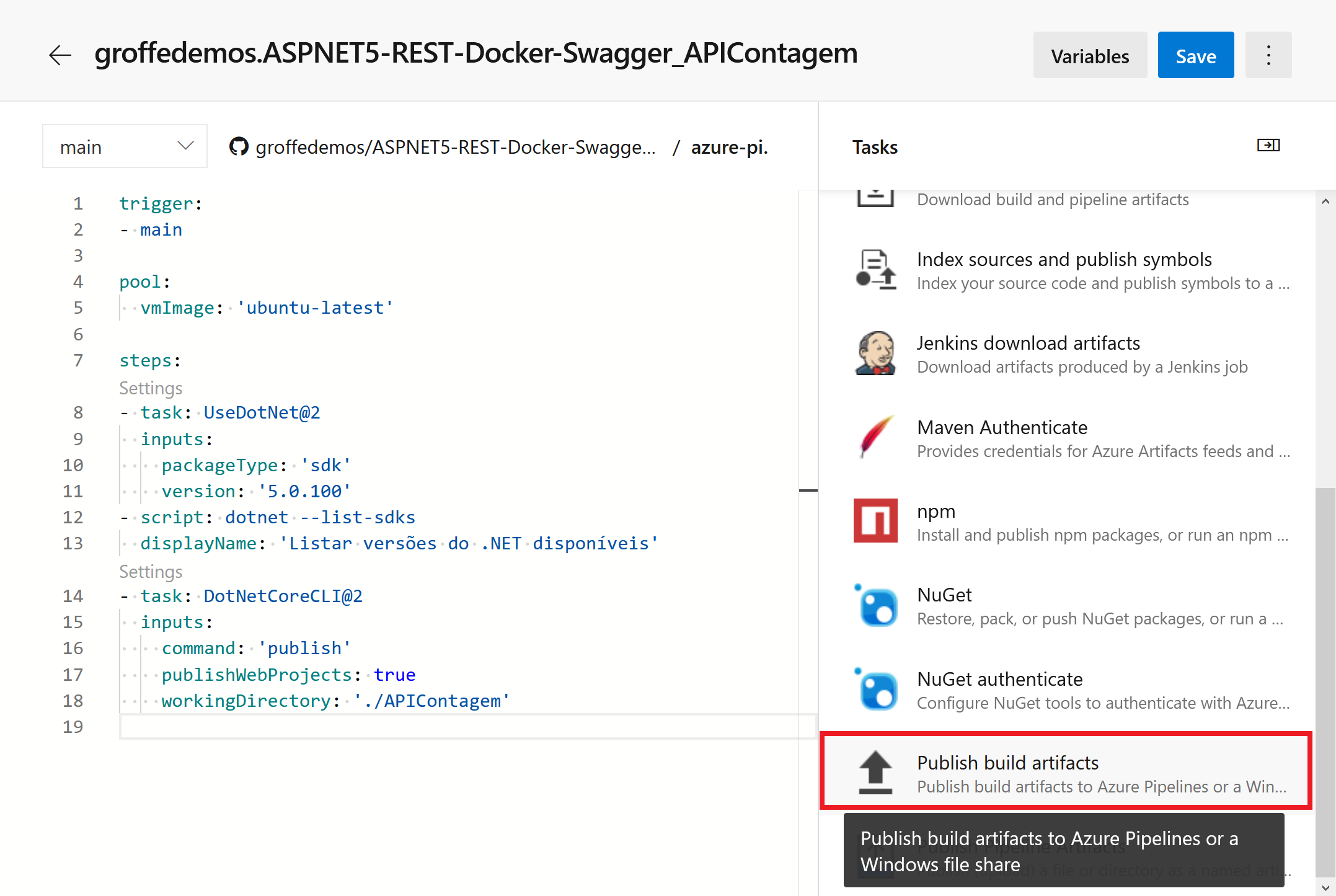Open the Variables panel
Viewport: 1336px width, 896px height.
tap(1090, 55)
